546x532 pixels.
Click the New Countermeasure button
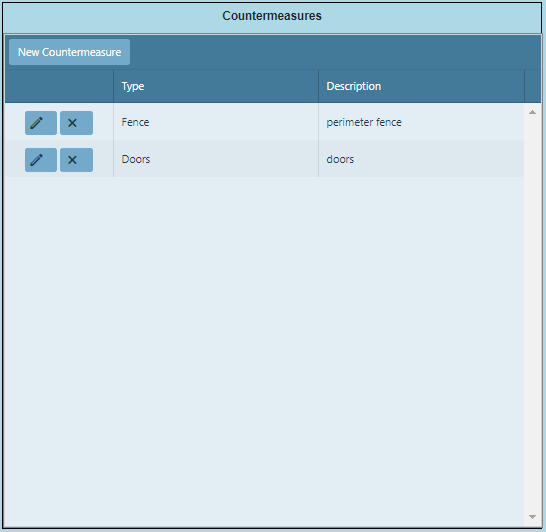click(x=70, y=52)
